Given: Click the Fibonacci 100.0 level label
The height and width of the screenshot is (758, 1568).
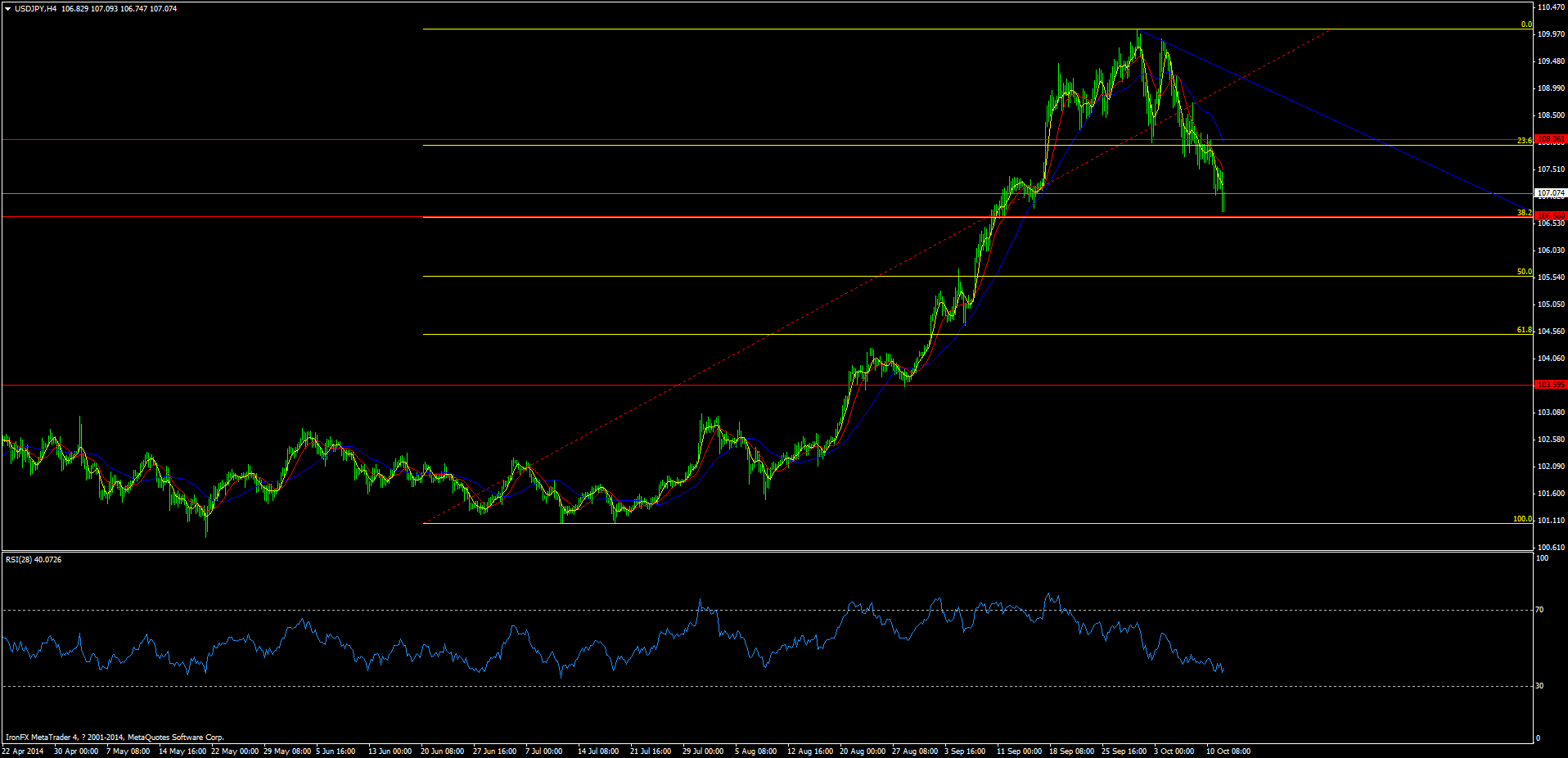Looking at the screenshot, I should click(1522, 519).
